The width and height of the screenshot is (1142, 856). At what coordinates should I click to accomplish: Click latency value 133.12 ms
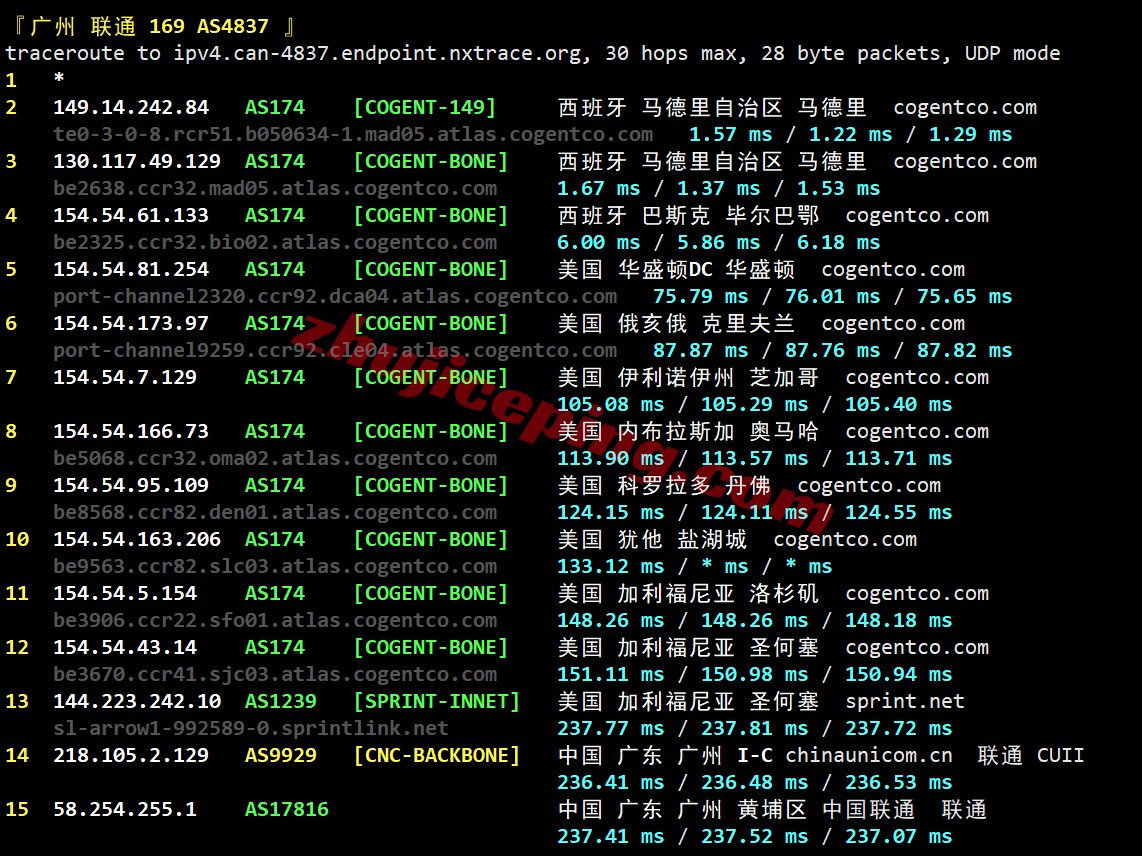(x=611, y=566)
